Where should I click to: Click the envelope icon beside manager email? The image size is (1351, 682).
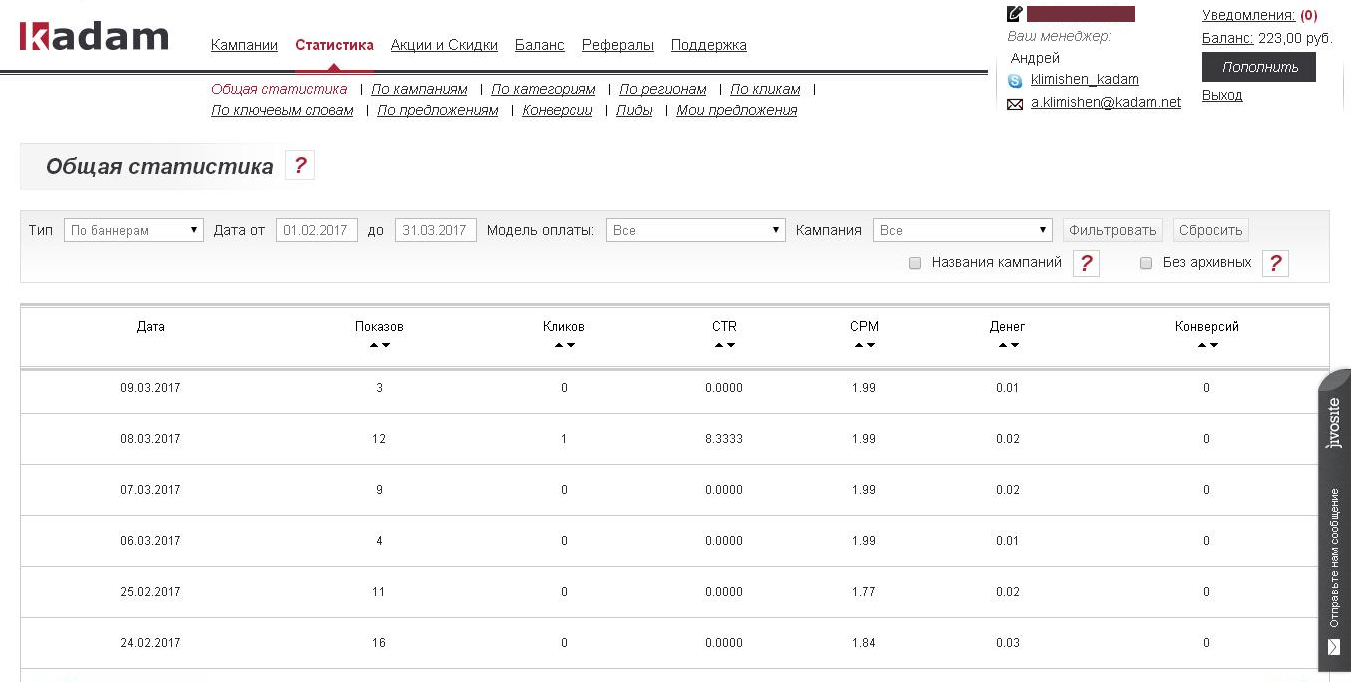1015,104
